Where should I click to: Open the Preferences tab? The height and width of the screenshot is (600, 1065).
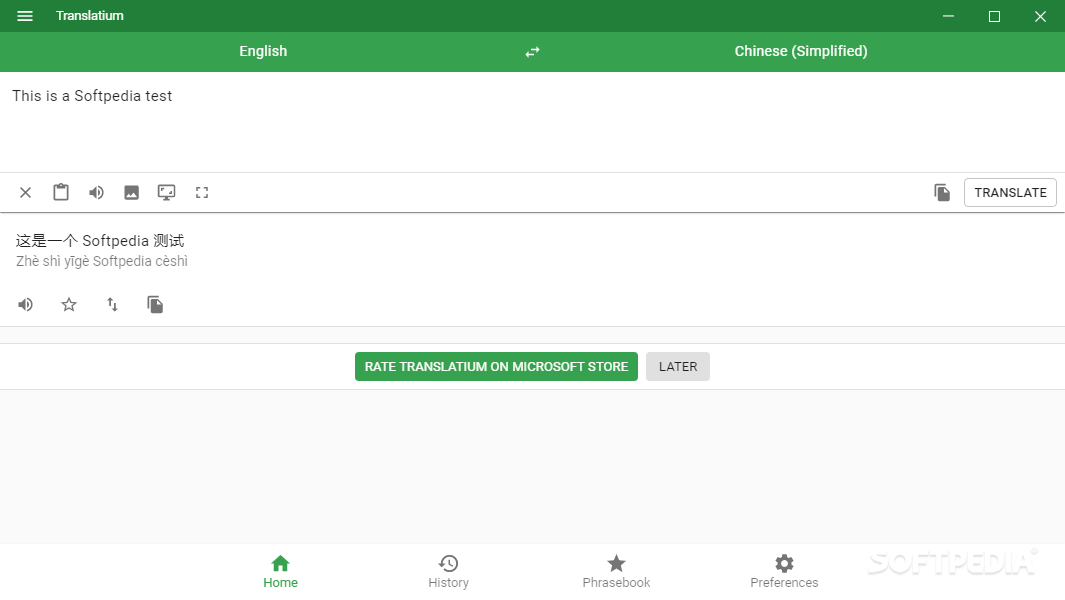784,572
